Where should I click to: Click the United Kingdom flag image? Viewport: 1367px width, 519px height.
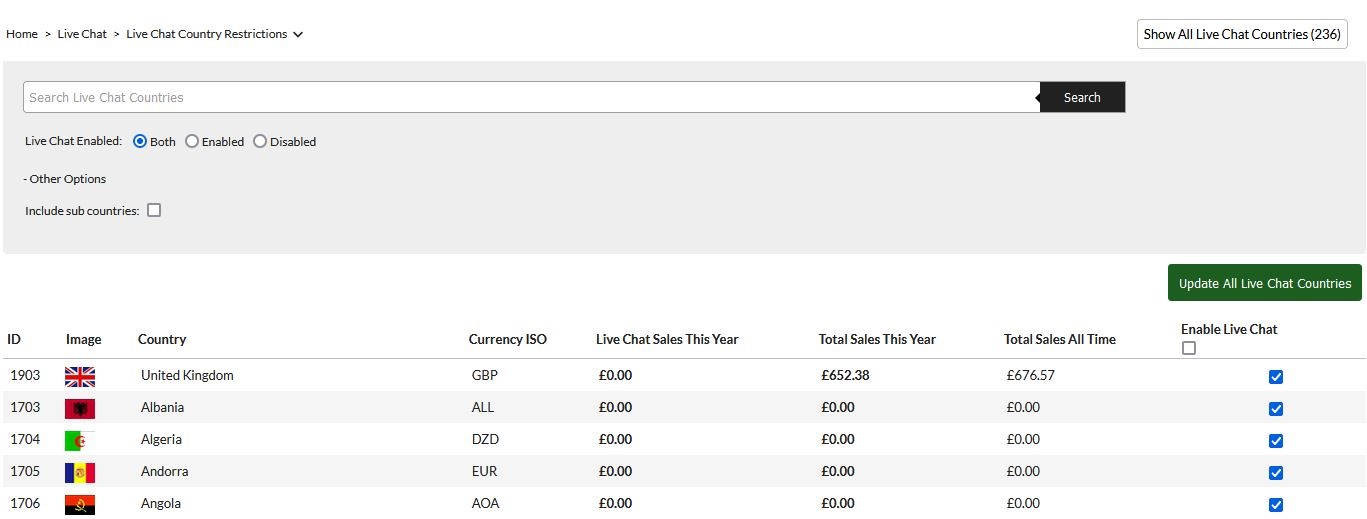coord(80,376)
